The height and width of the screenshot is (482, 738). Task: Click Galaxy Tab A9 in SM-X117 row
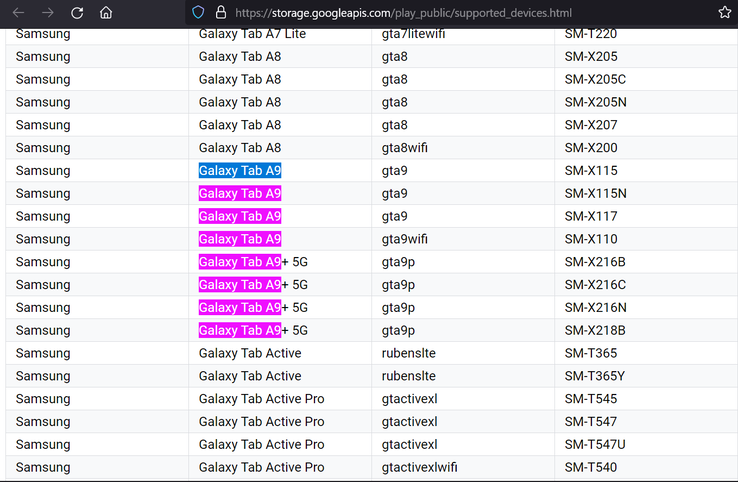coord(240,216)
